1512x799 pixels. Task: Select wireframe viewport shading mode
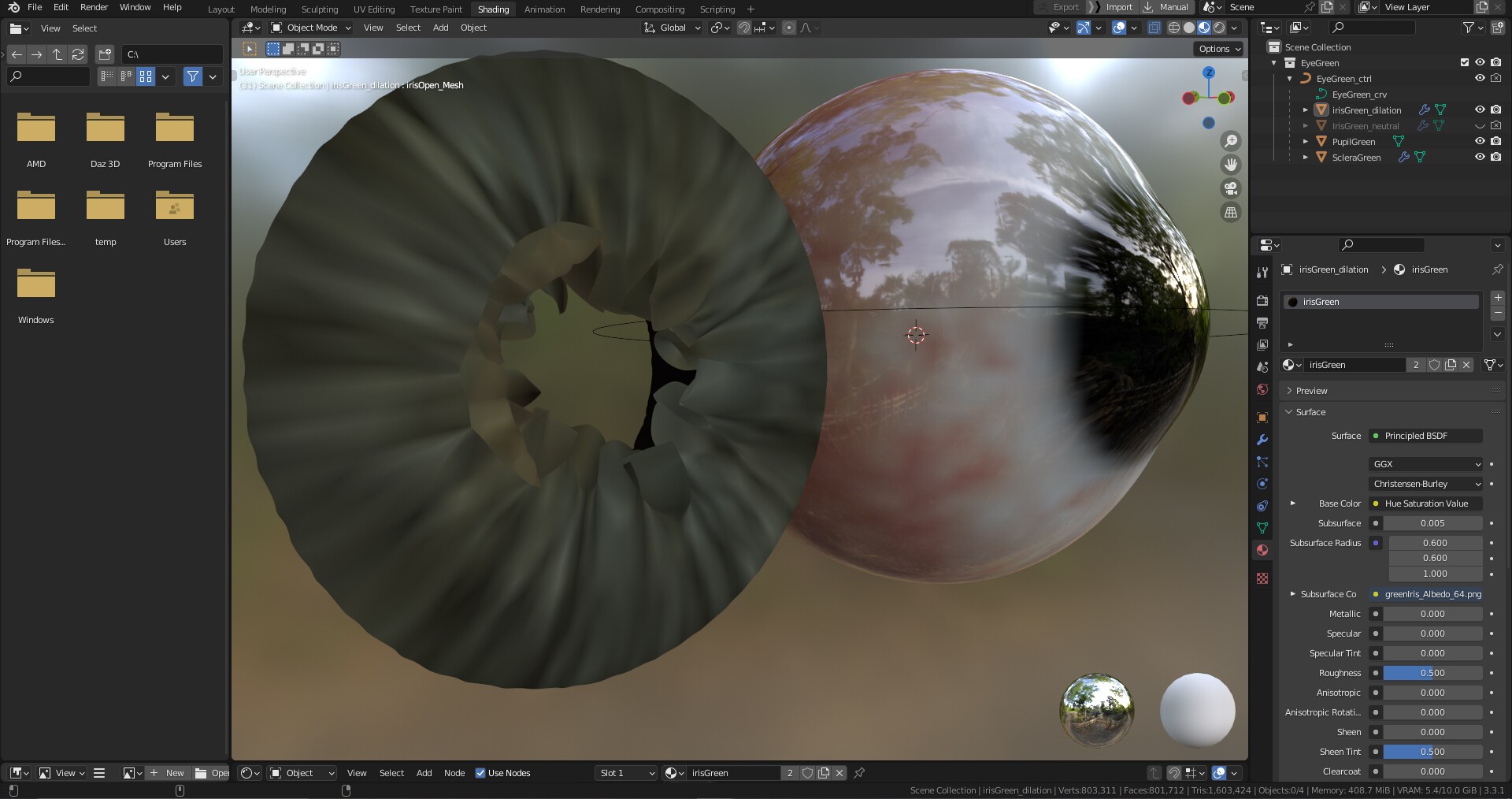pyautogui.click(x=1174, y=28)
